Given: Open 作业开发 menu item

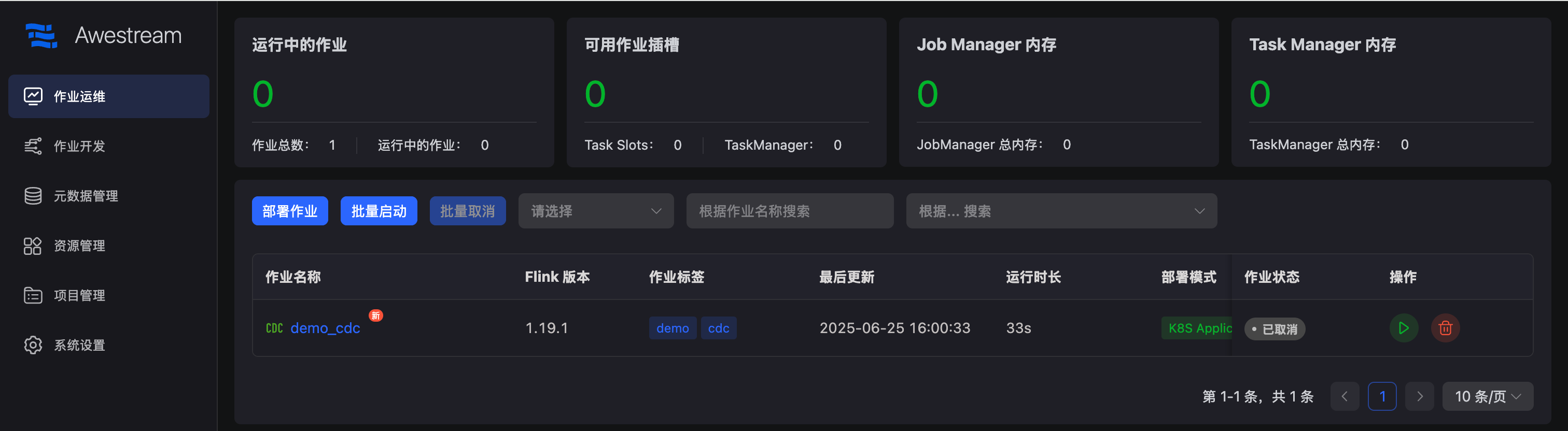Looking at the screenshot, I should click(x=79, y=146).
